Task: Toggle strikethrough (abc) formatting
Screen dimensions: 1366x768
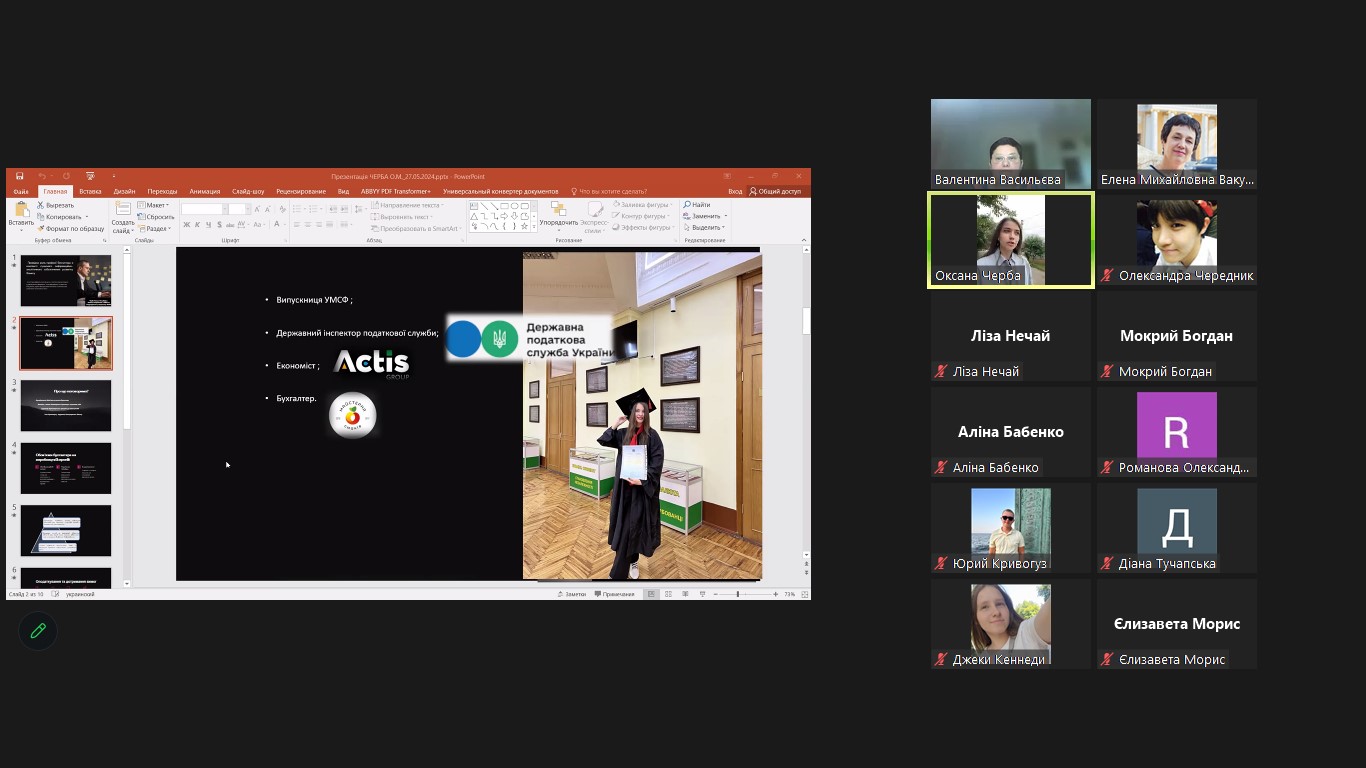Action: click(x=230, y=224)
